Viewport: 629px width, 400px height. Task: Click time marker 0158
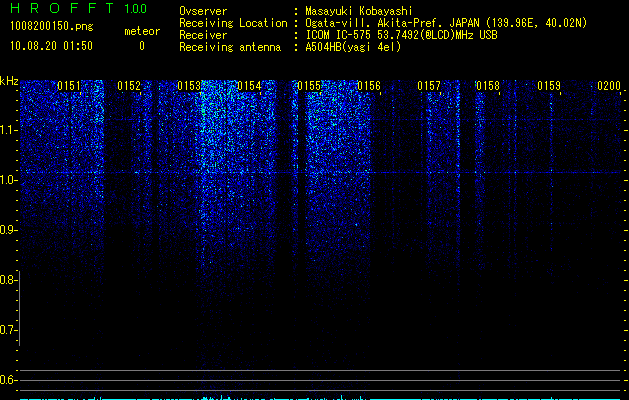coord(488,86)
